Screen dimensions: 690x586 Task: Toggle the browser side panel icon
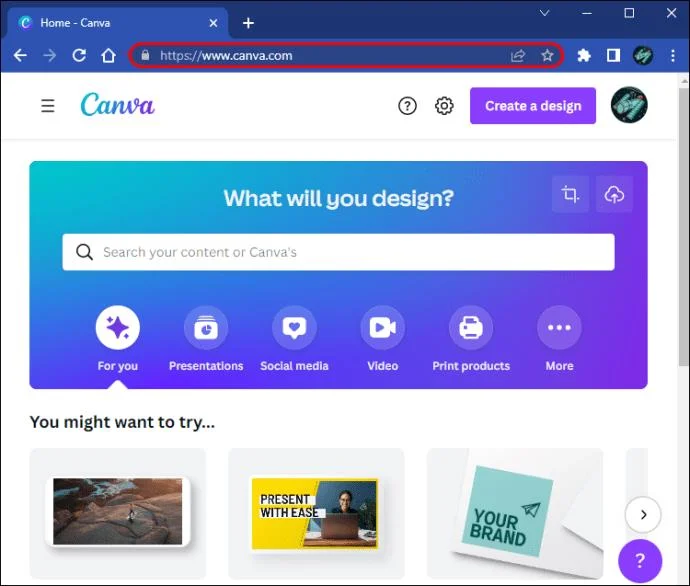(613, 55)
